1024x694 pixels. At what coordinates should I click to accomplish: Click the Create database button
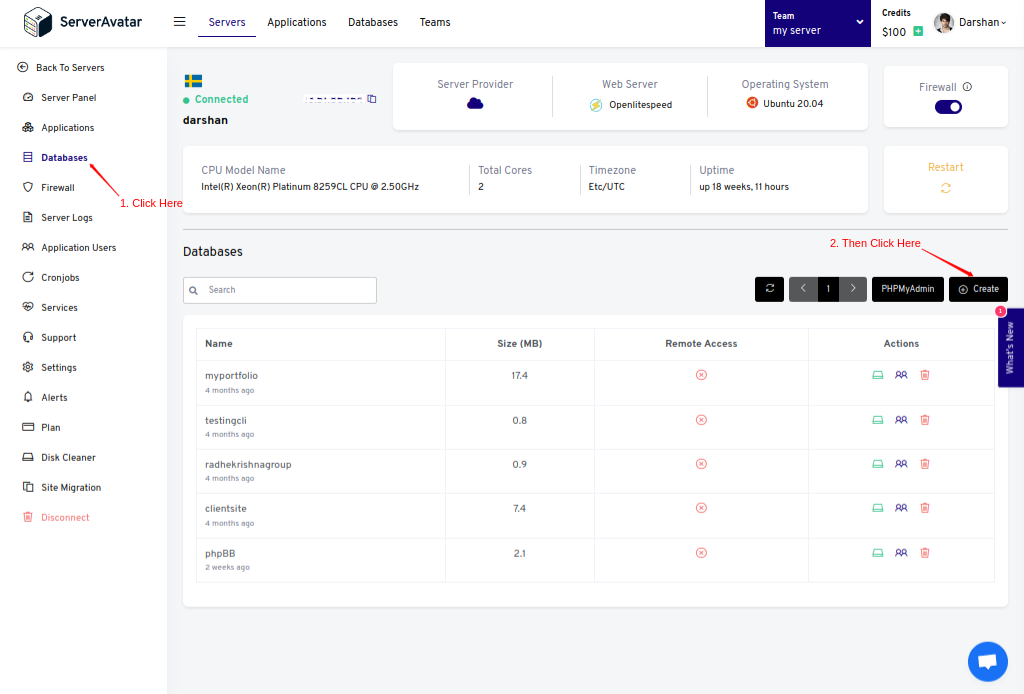pos(978,289)
